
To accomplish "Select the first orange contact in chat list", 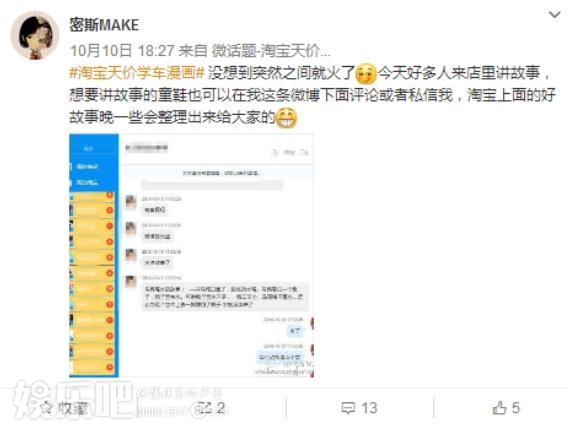I will point(92,196).
